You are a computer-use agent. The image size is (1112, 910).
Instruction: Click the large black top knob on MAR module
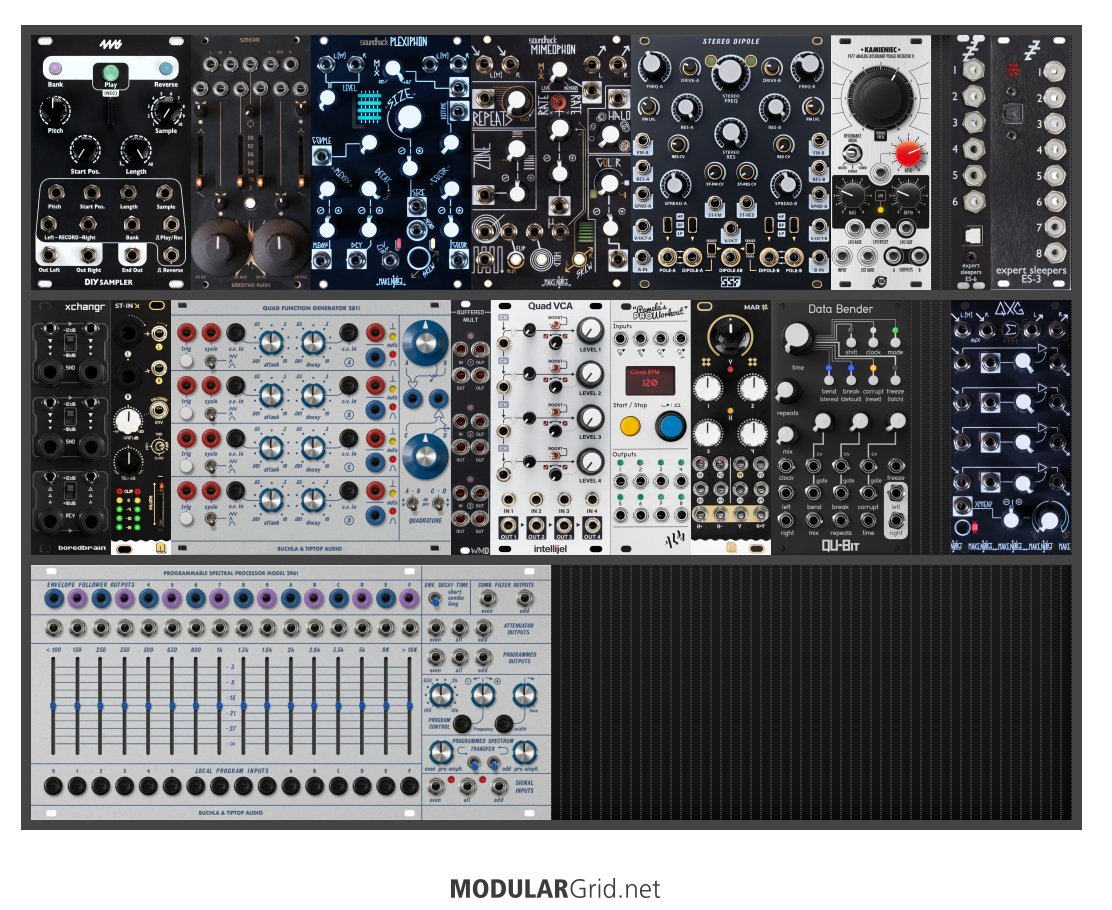point(730,335)
